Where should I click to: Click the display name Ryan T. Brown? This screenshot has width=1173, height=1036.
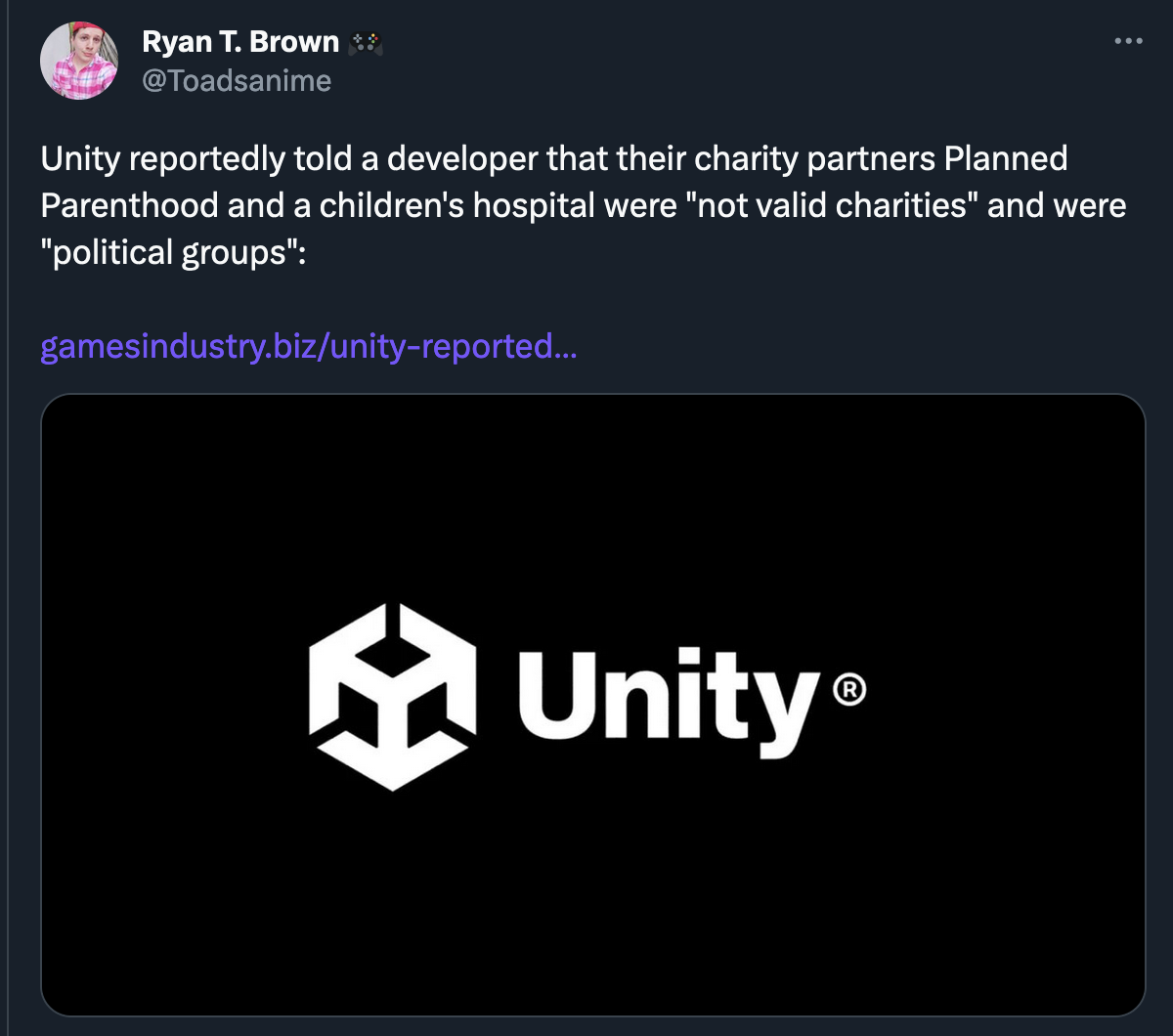240,42
